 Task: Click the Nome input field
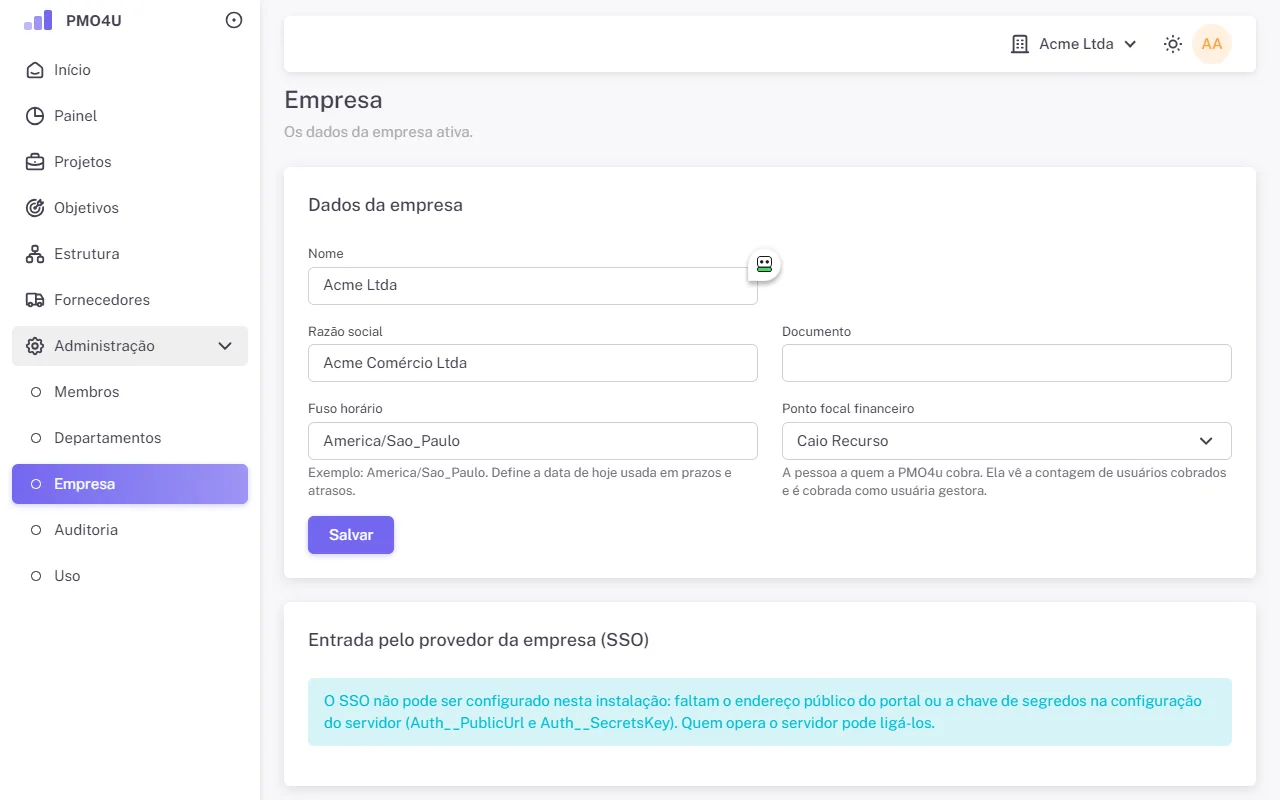[x=533, y=285]
